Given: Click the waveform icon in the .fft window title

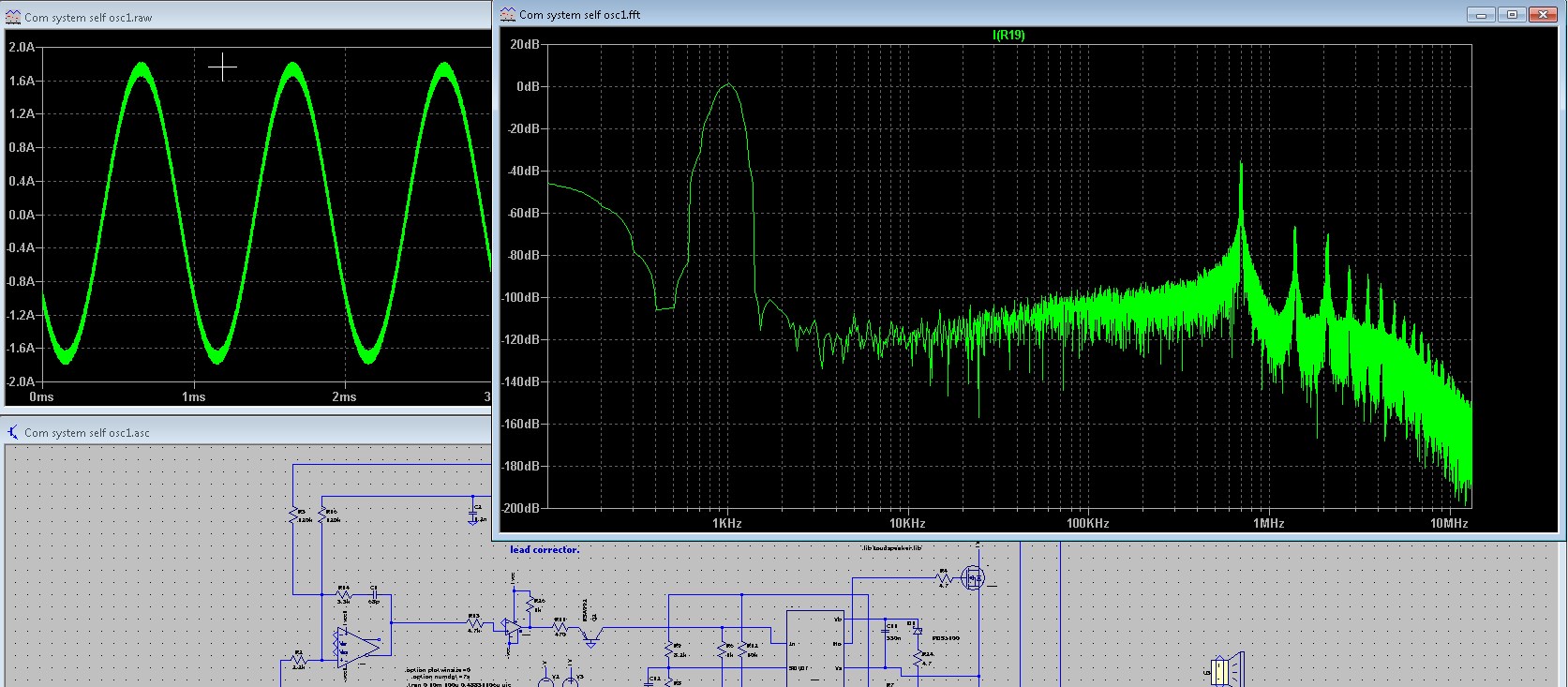Looking at the screenshot, I should (x=508, y=14).
